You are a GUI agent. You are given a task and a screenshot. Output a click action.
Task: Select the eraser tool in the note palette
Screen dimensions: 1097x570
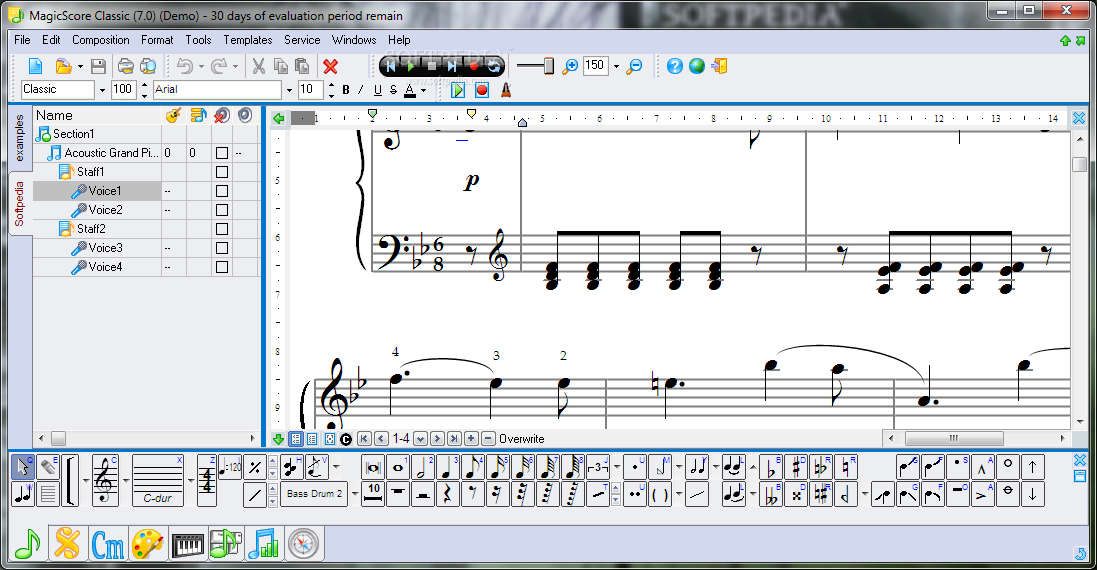click(47, 466)
